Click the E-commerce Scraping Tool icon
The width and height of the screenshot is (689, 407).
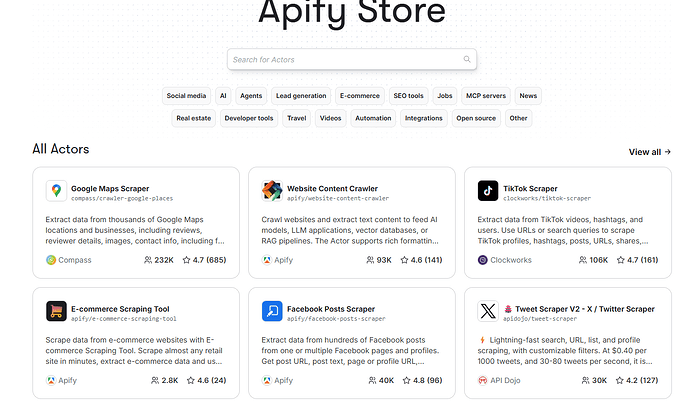coord(57,311)
